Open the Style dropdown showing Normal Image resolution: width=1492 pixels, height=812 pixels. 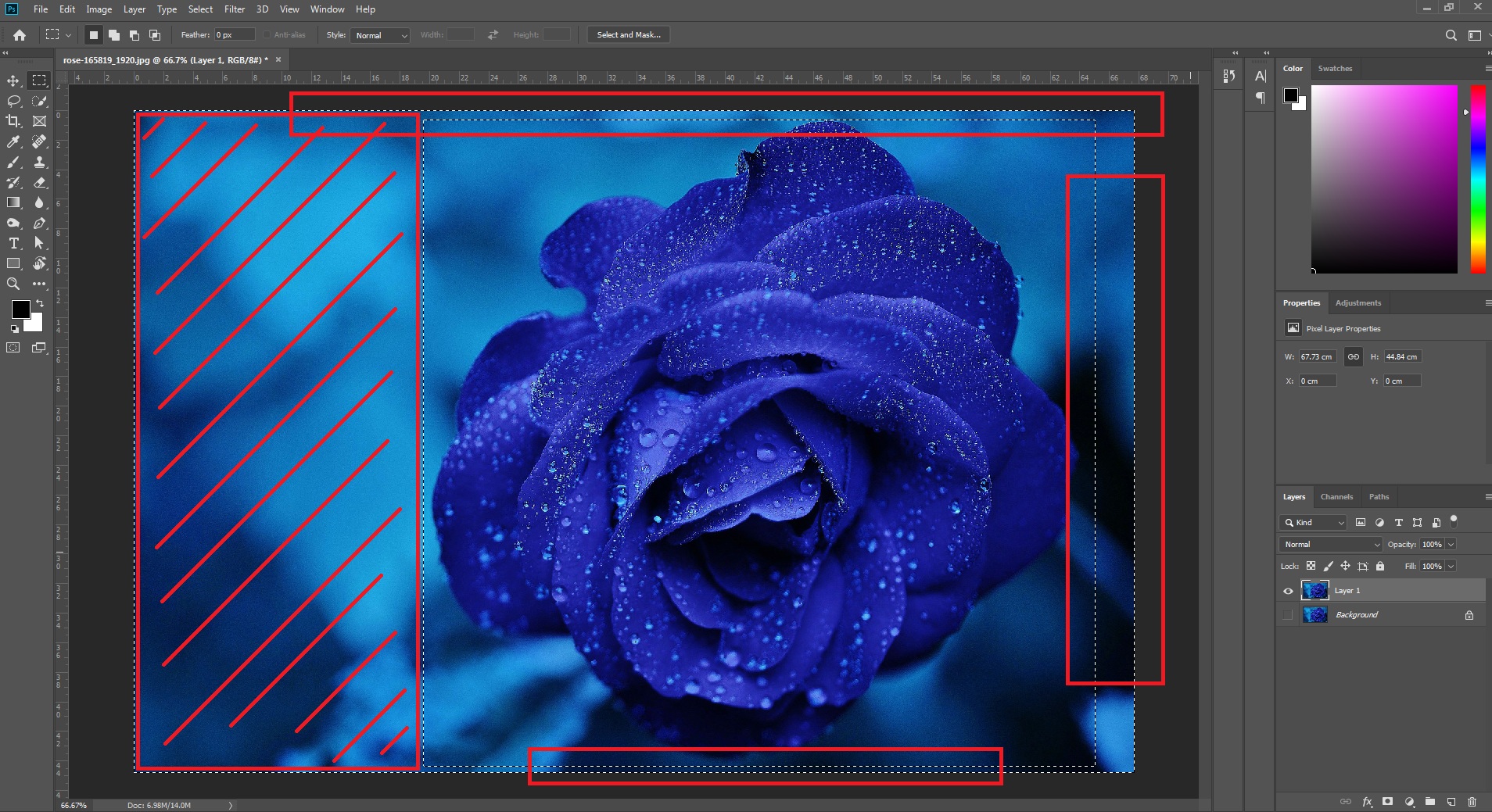(380, 35)
